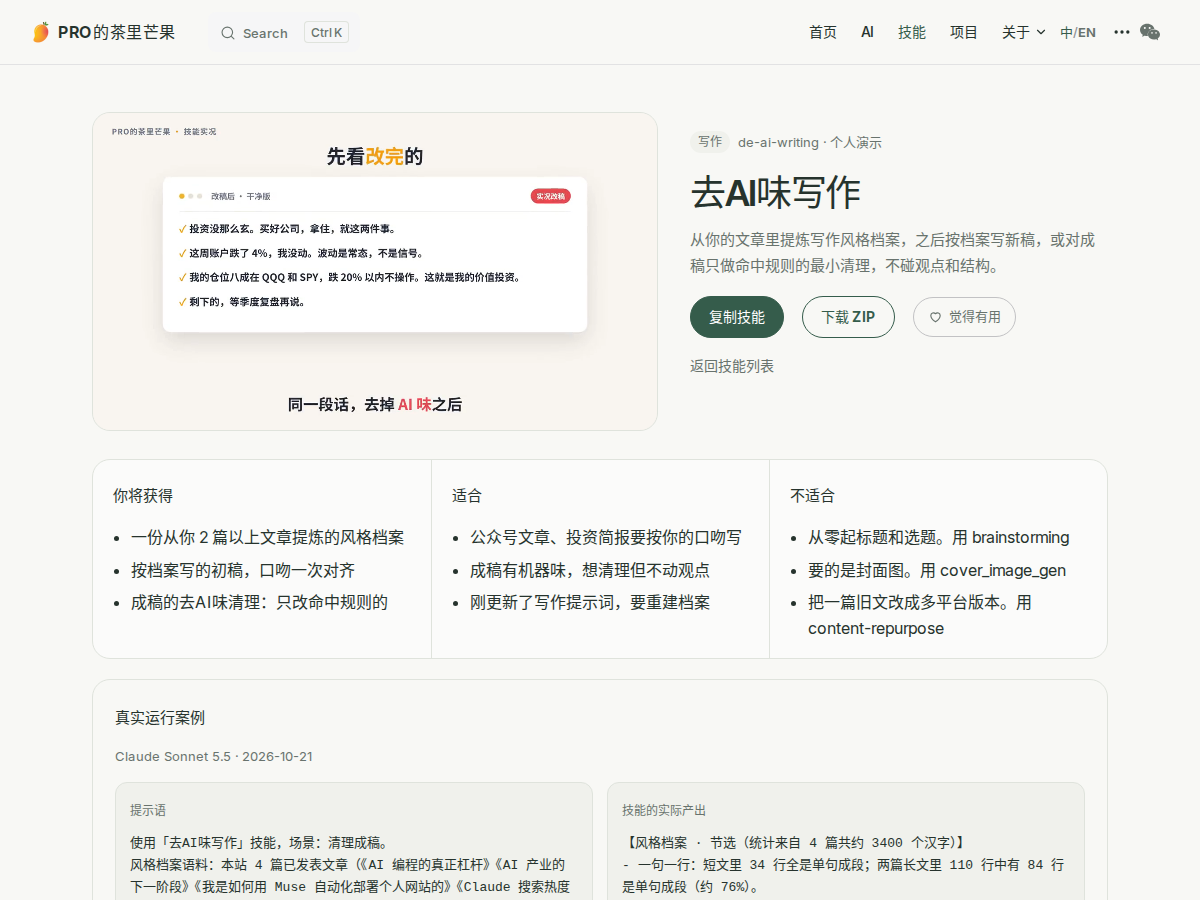Click 成稿有机器味,想清理但不动观点 bullet
The image size is (1200, 900).
point(590,570)
